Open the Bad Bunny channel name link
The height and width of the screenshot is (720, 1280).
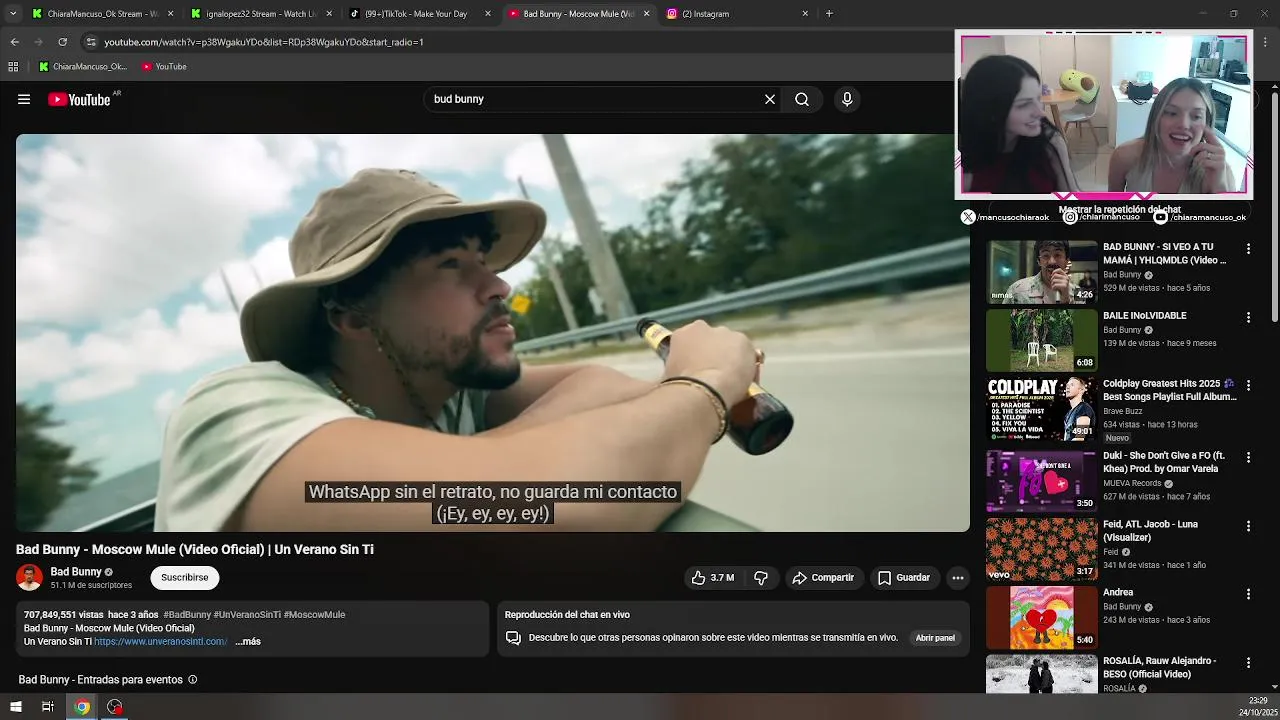76,572
